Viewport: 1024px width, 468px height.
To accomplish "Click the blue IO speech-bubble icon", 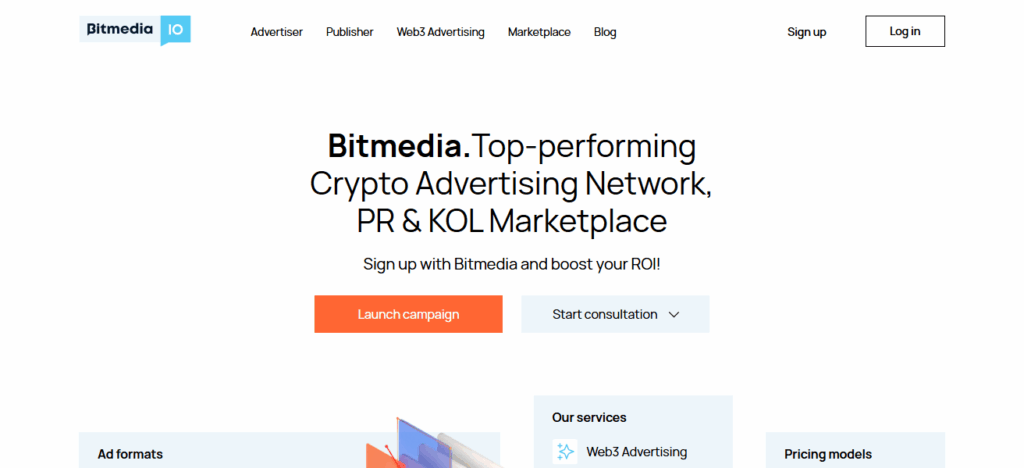I will (176, 30).
